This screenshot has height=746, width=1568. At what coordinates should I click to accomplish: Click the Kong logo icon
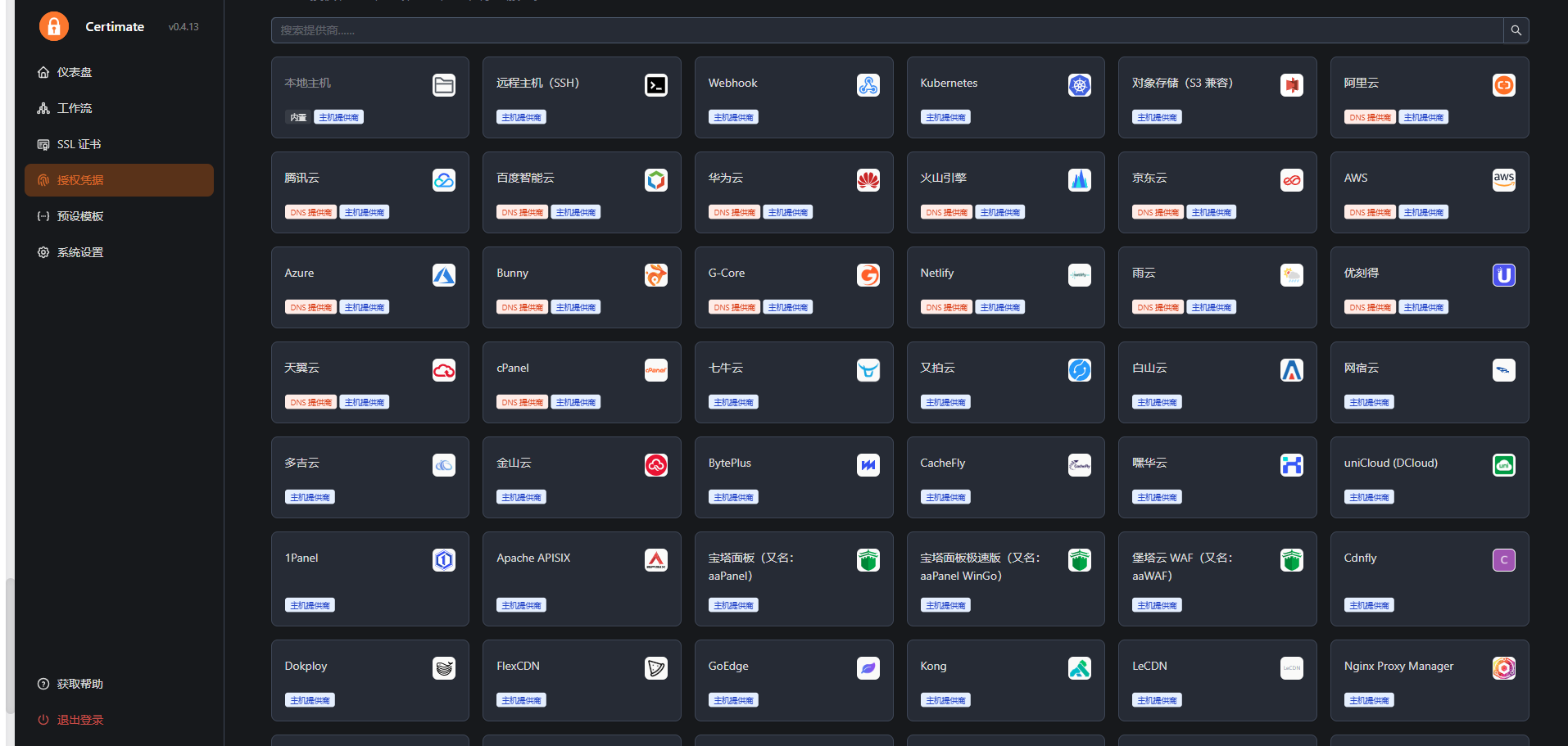coord(1079,668)
